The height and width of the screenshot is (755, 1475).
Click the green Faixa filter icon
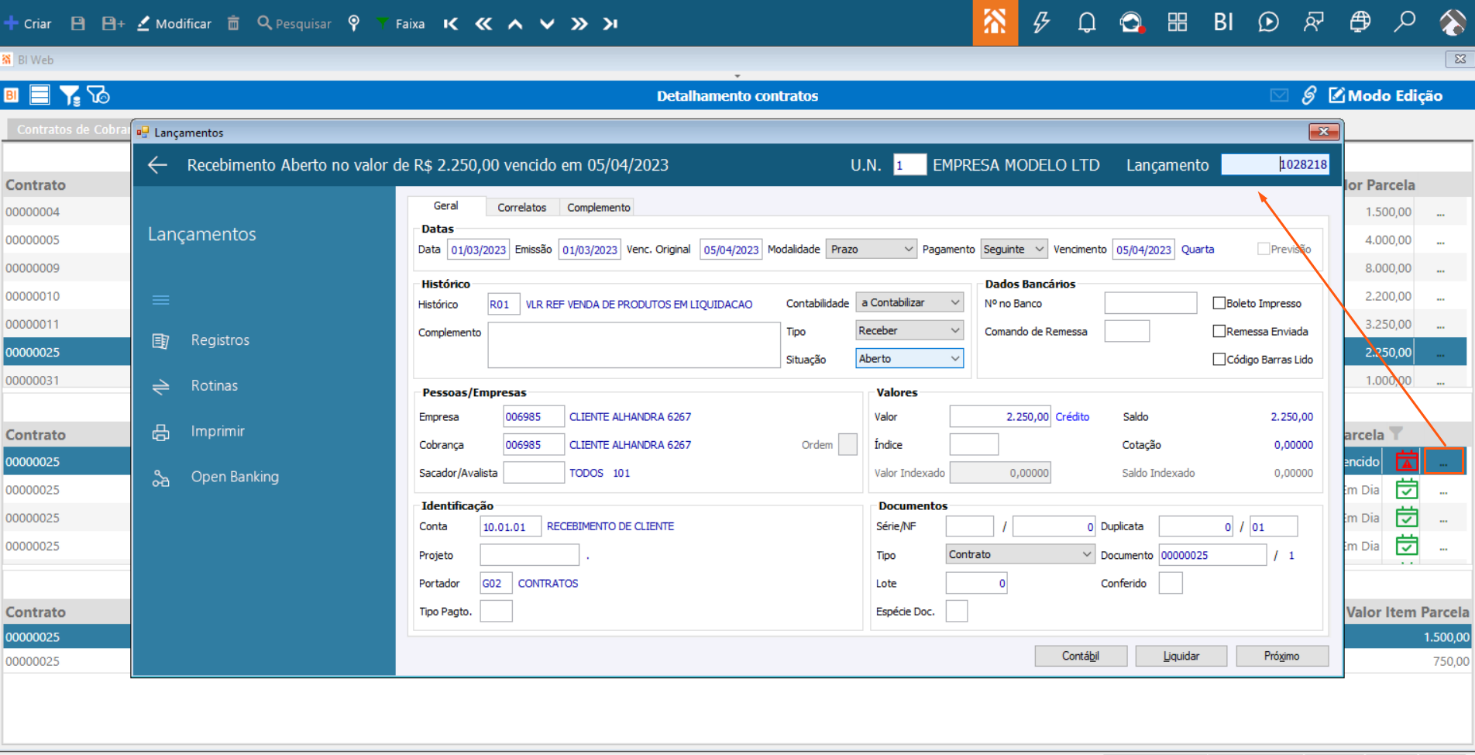(x=383, y=23)
